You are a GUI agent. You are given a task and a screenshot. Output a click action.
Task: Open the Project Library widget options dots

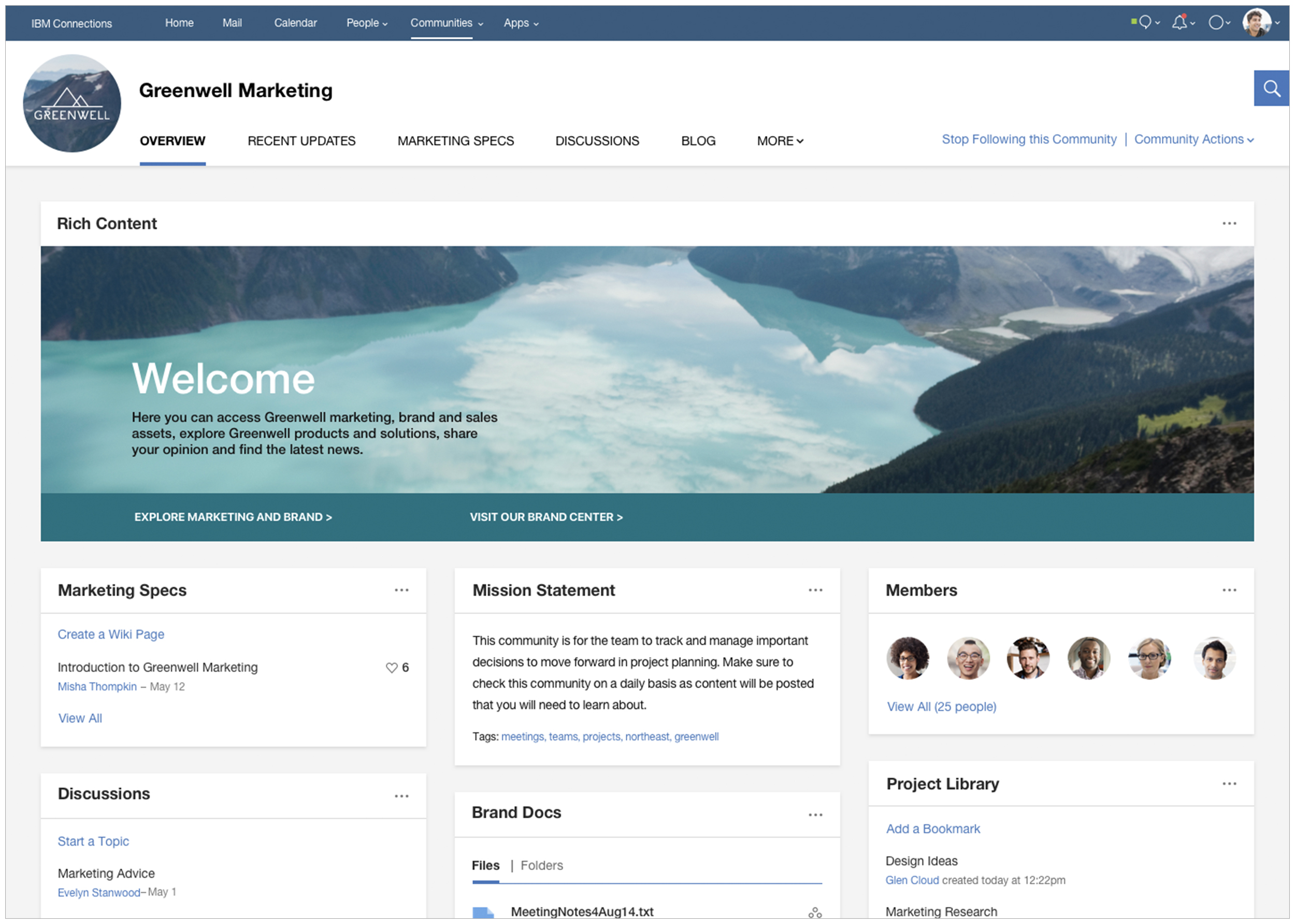(x=1229, y=784)
